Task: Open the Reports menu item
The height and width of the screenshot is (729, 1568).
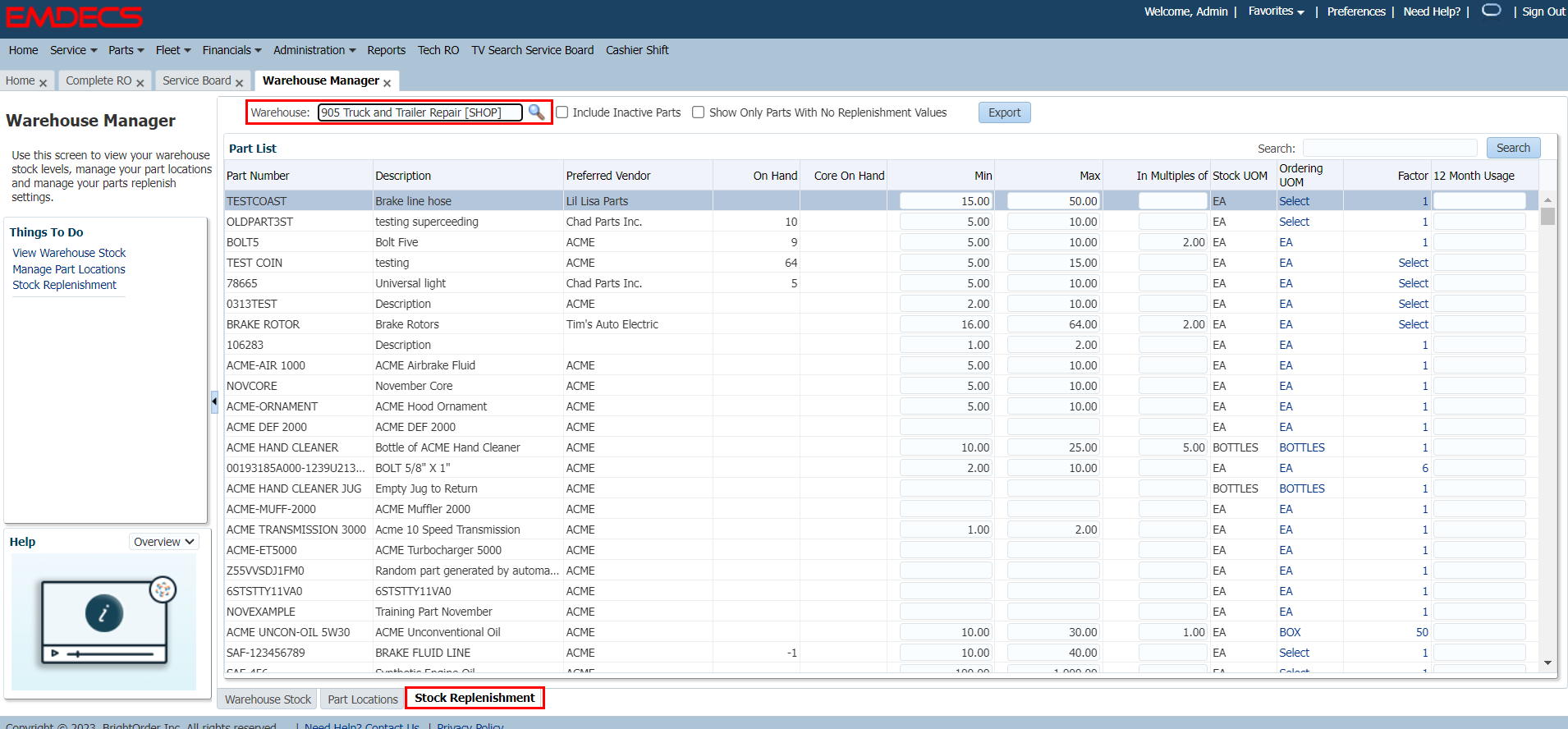Action: [x=386, y=50]
